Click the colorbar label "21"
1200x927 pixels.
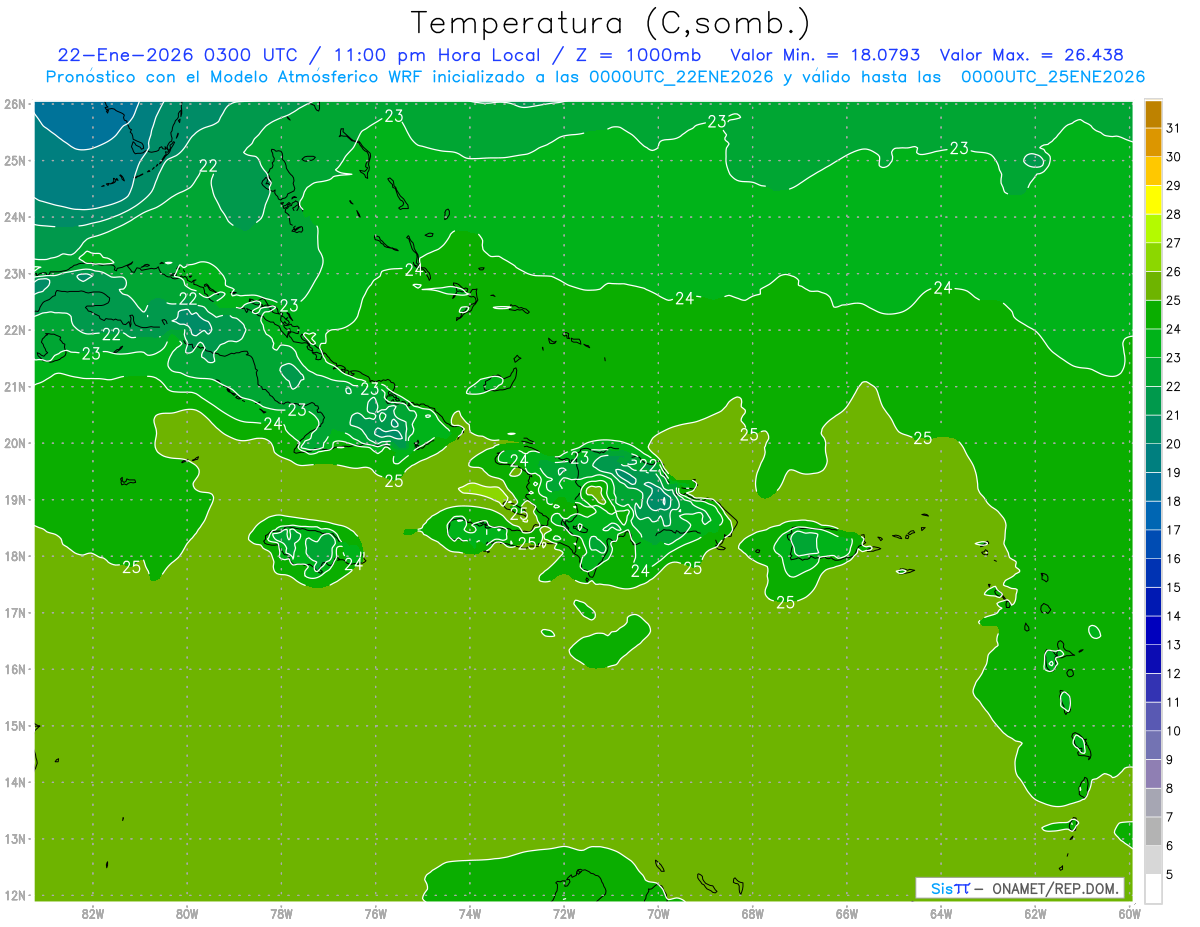1173,415
